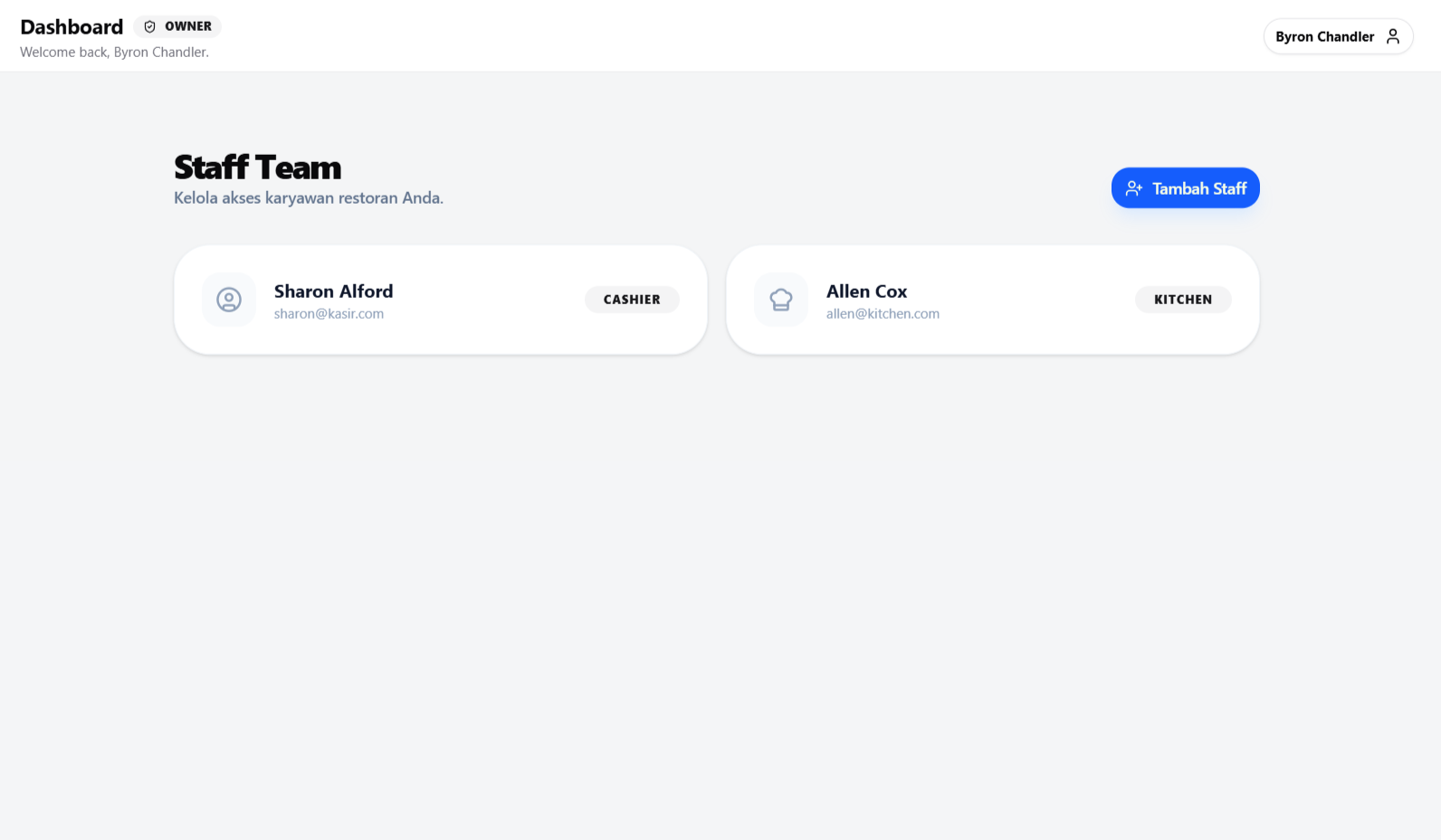Click Sharon Alford's avatar icon
This screenshot has width=1441, height=840.
(229, 300)
